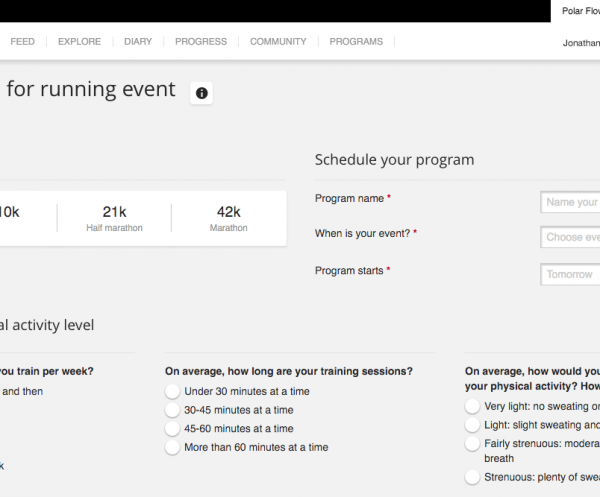Pick 45-60 minutes at a time
600x497 pixels.
pos(173,429)
